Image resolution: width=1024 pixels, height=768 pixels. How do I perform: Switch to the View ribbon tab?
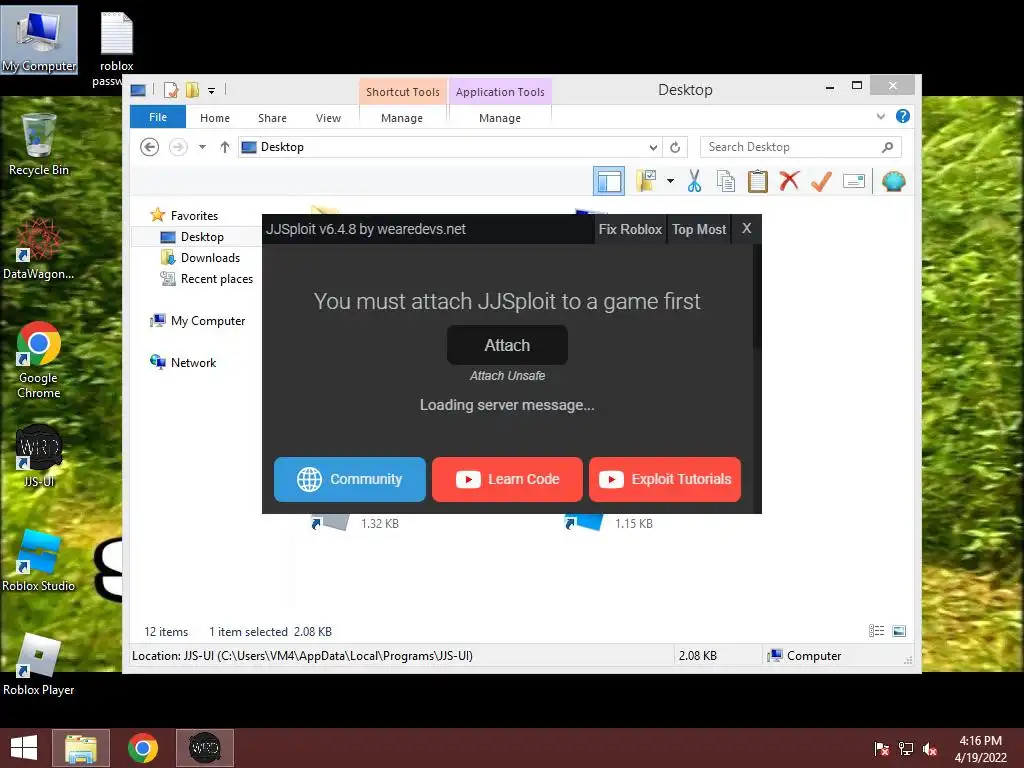[328, 118]
